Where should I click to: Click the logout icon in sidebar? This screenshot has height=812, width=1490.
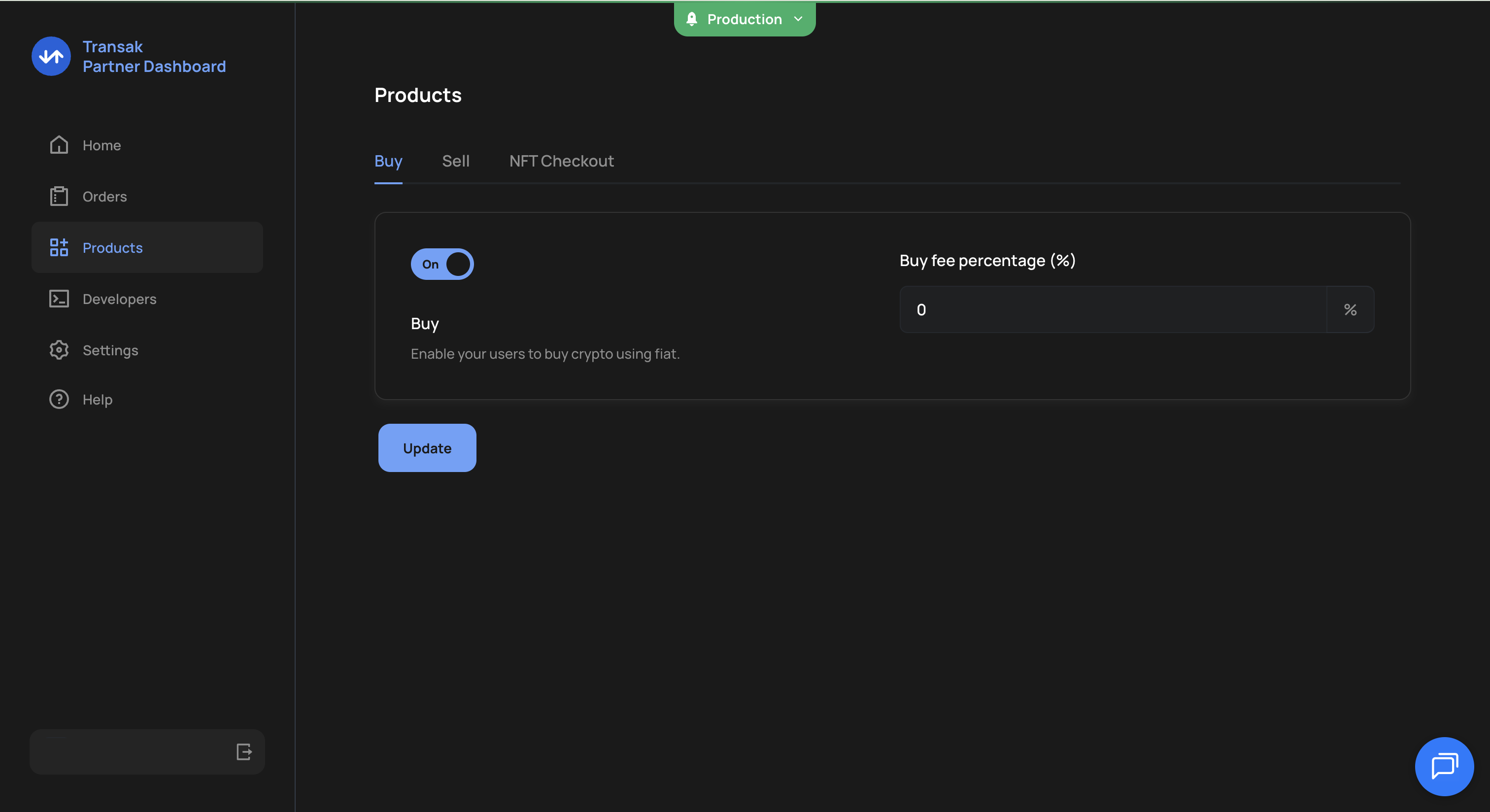coord(244,752)
